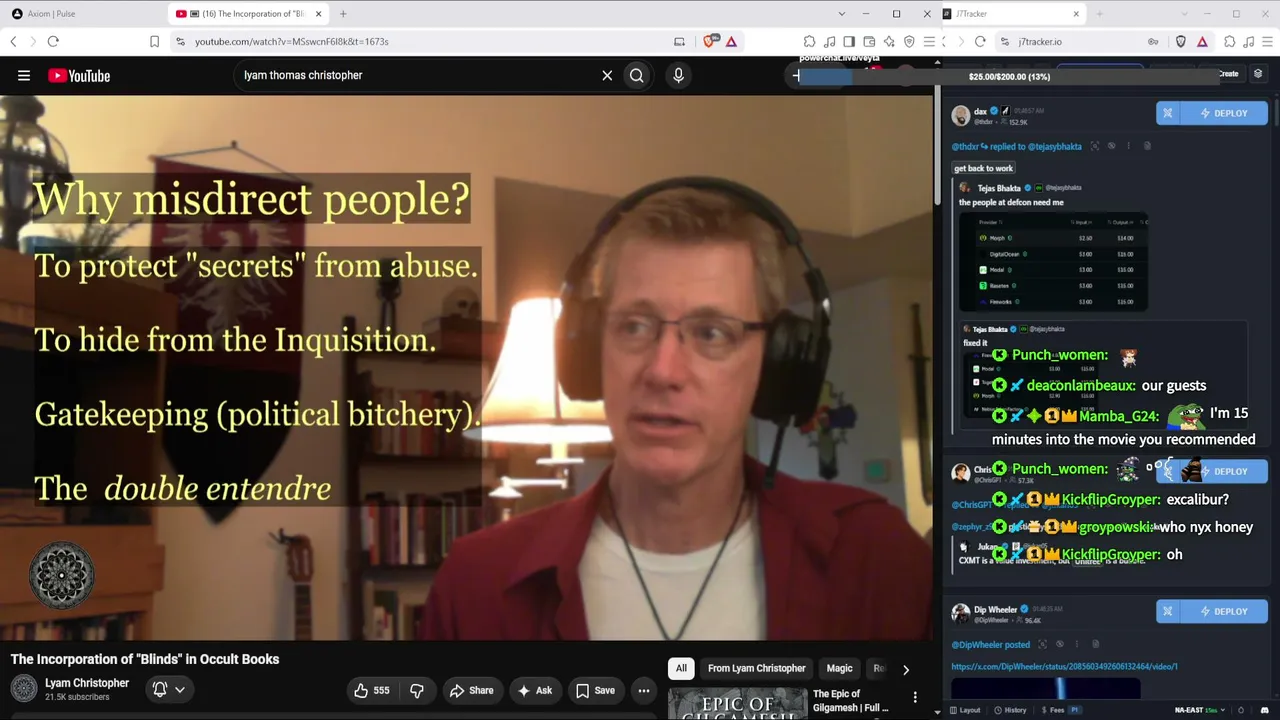Select the From Lyam Christopher chip

coord(756,668)
